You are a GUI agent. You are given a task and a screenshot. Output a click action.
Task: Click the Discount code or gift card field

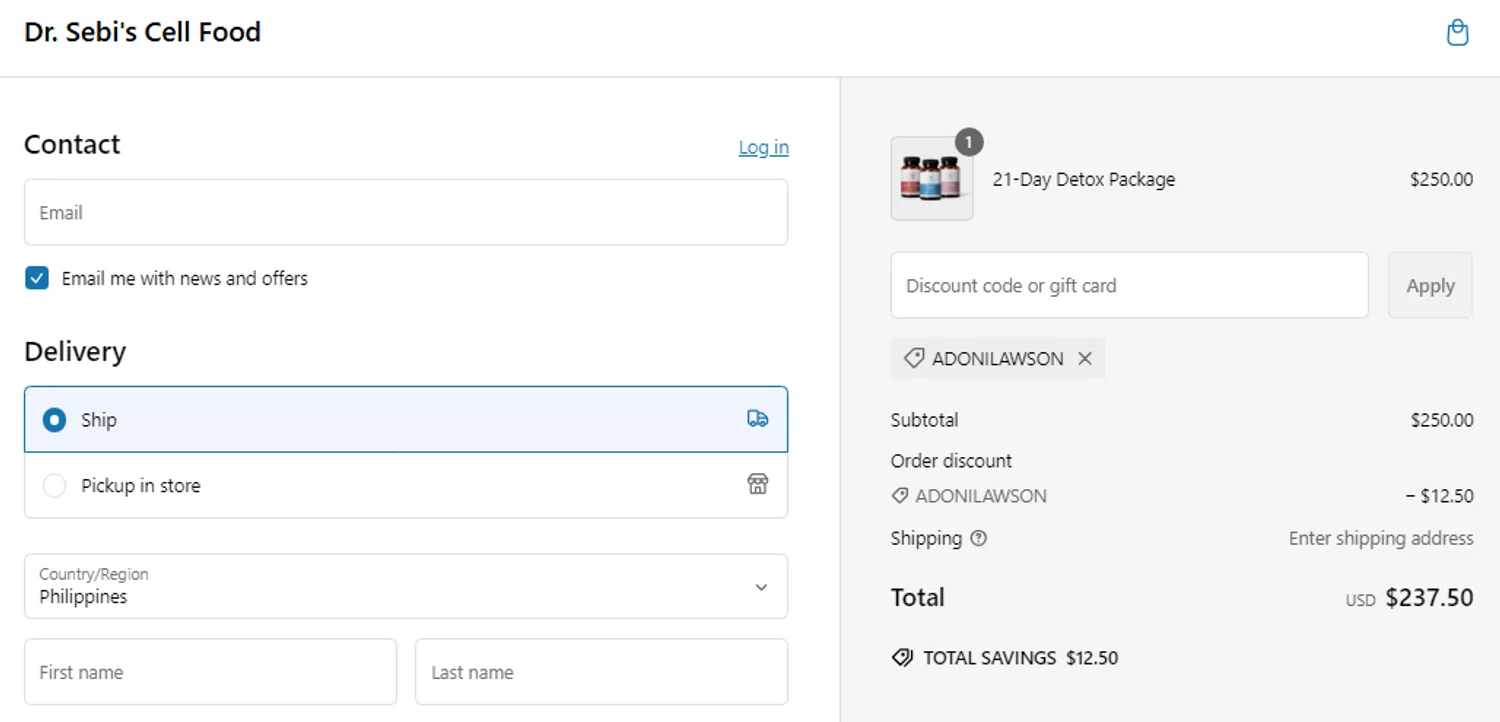(1129, 285)
